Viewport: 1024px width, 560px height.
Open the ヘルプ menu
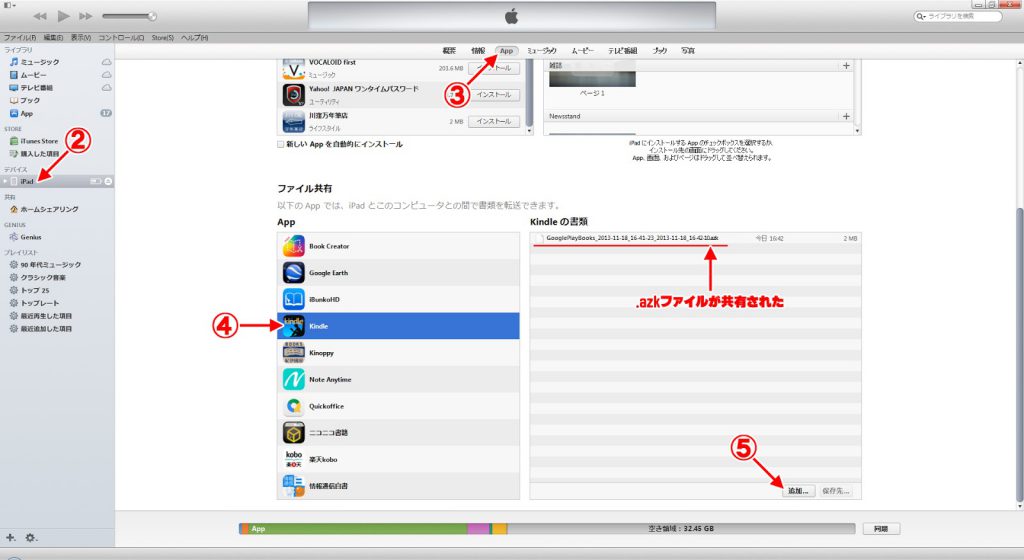point(195,38)
